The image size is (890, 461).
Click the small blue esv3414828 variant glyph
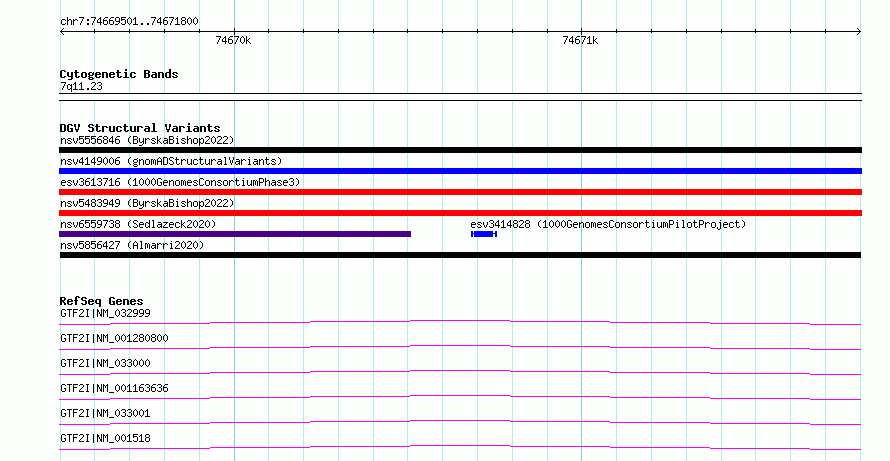484,234
